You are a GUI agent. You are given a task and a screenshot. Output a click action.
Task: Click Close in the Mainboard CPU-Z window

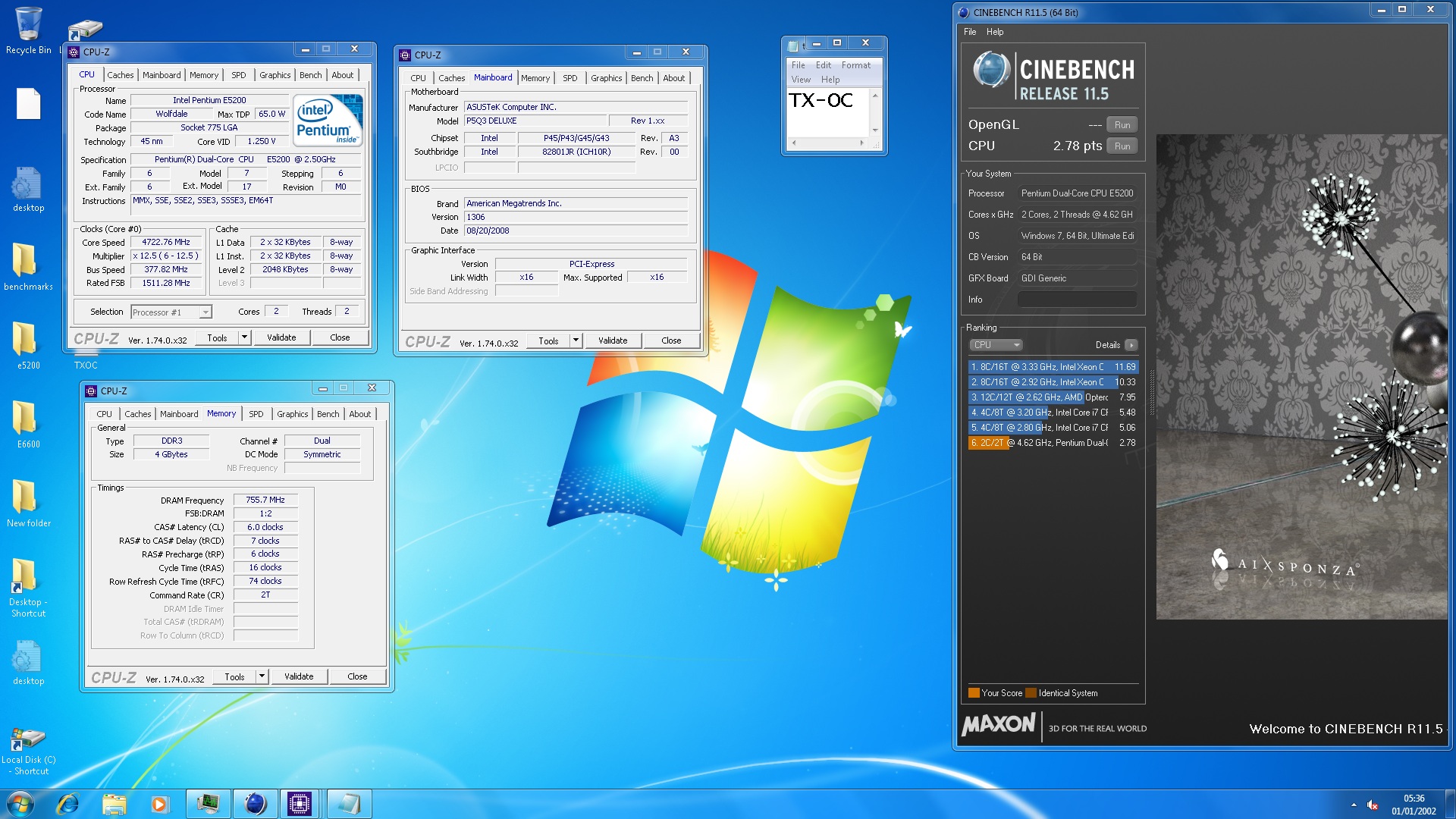click(x=671, y=340)
